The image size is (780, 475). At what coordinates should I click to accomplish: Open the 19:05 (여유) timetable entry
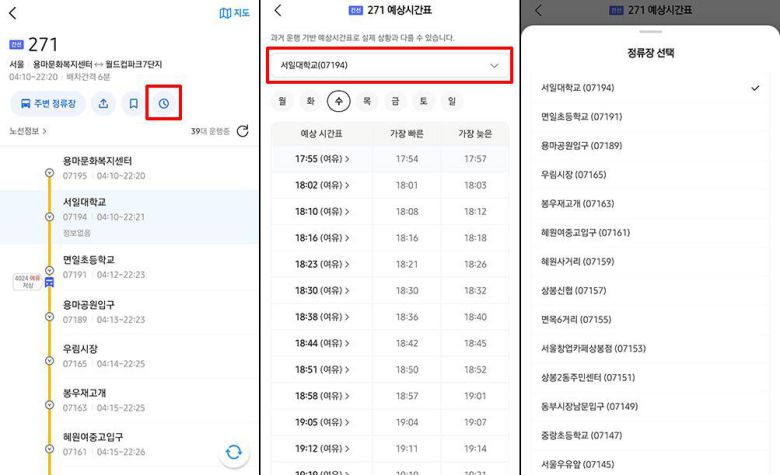coord(322,422)
